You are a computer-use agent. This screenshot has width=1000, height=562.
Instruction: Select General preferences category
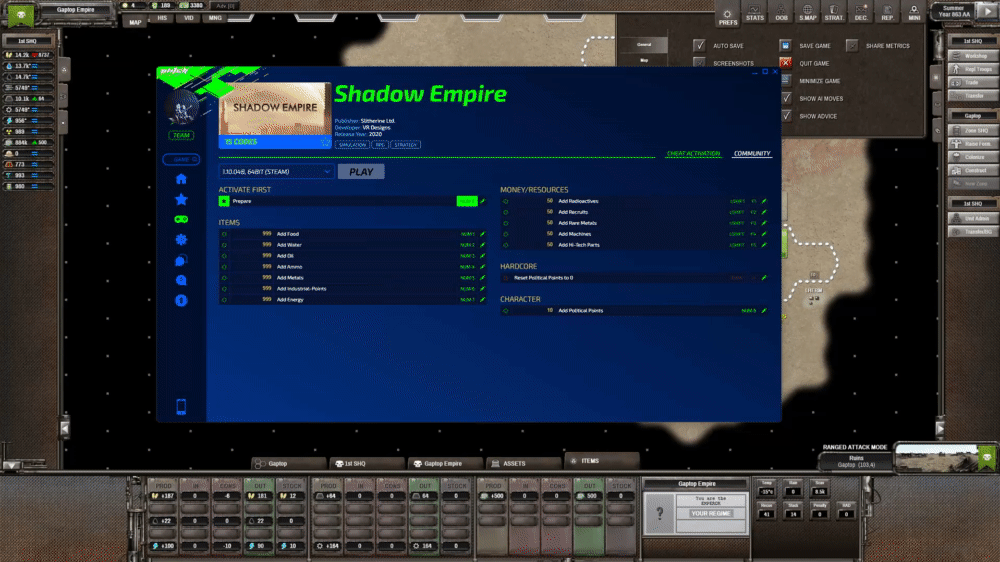click(x=644, y=45)
